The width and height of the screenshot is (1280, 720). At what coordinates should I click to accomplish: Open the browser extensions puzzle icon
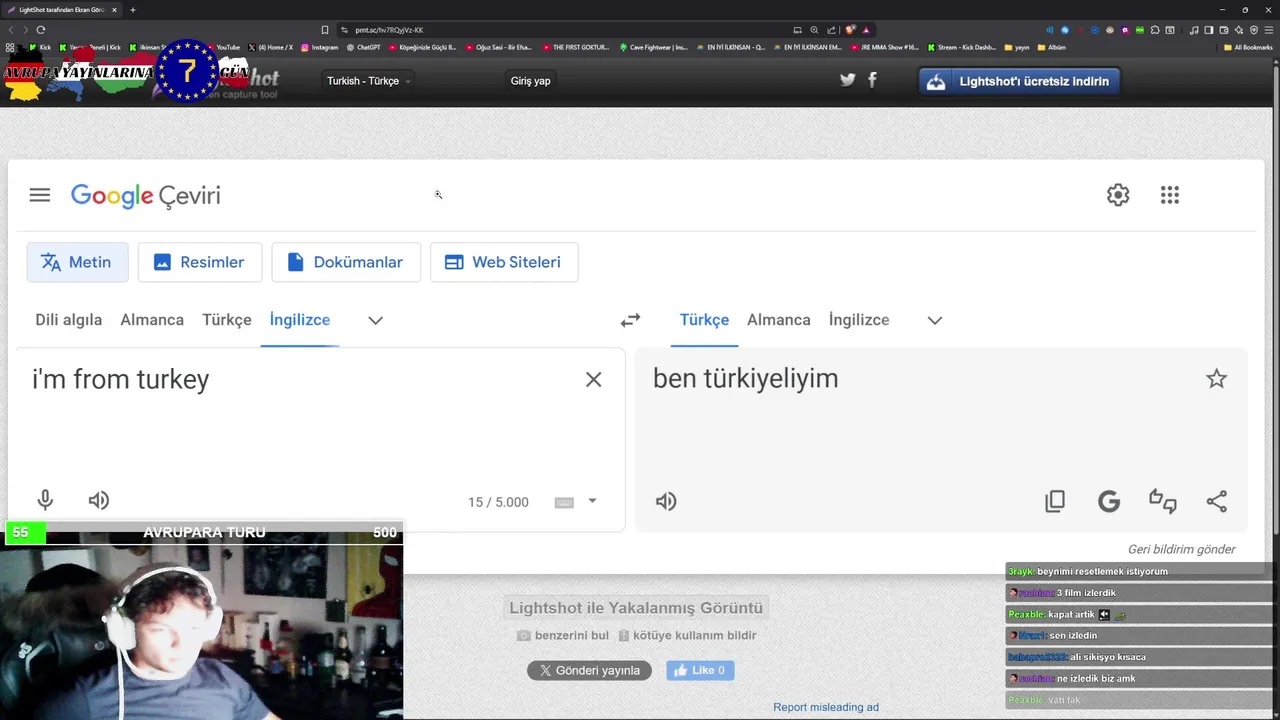click(x=1155, y=30)
